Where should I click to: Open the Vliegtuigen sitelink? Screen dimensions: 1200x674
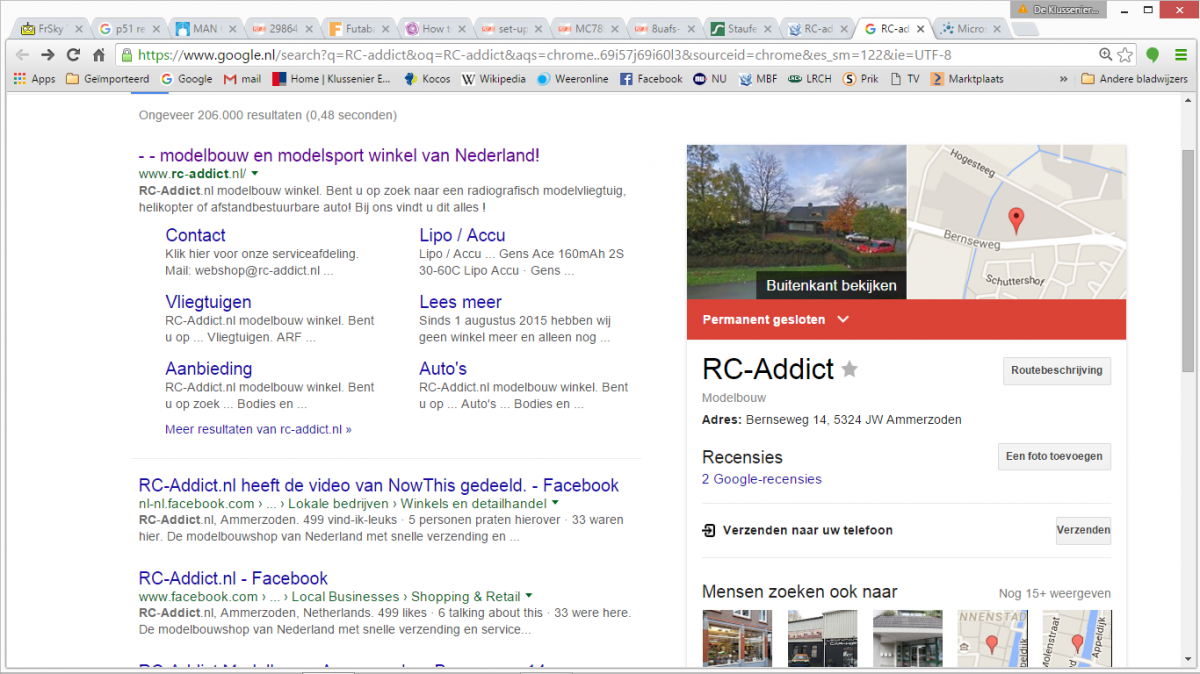point(208,302)
